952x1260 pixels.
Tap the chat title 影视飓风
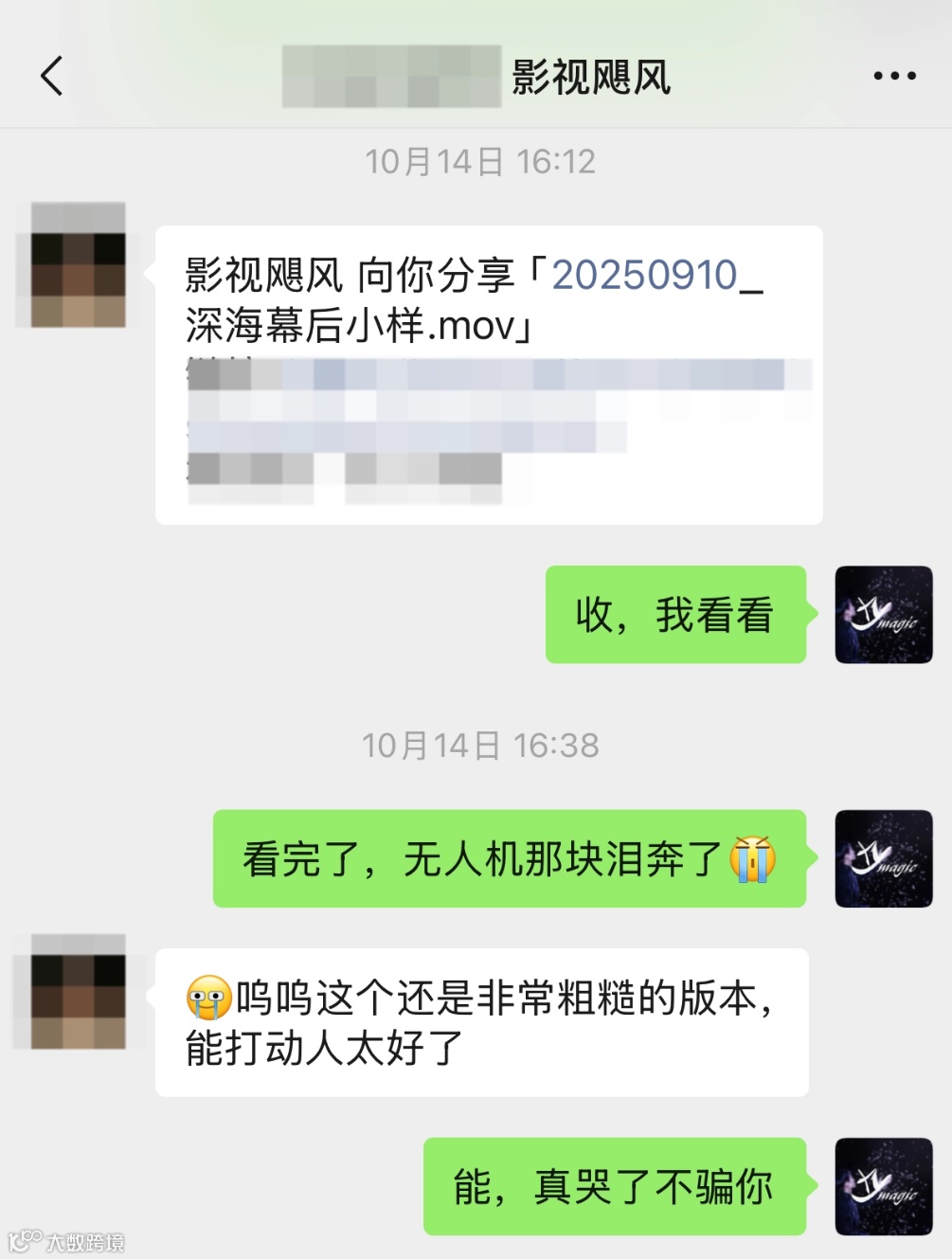click(x=591, y=77)
